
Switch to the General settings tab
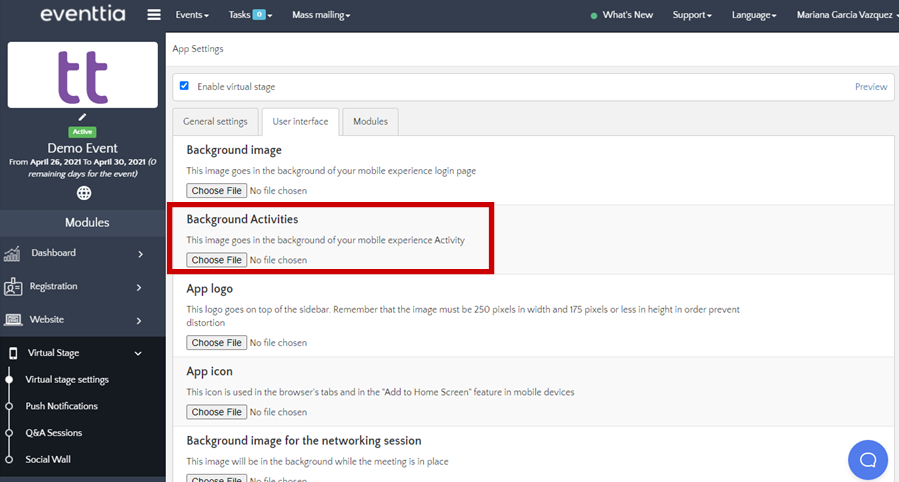215,121
